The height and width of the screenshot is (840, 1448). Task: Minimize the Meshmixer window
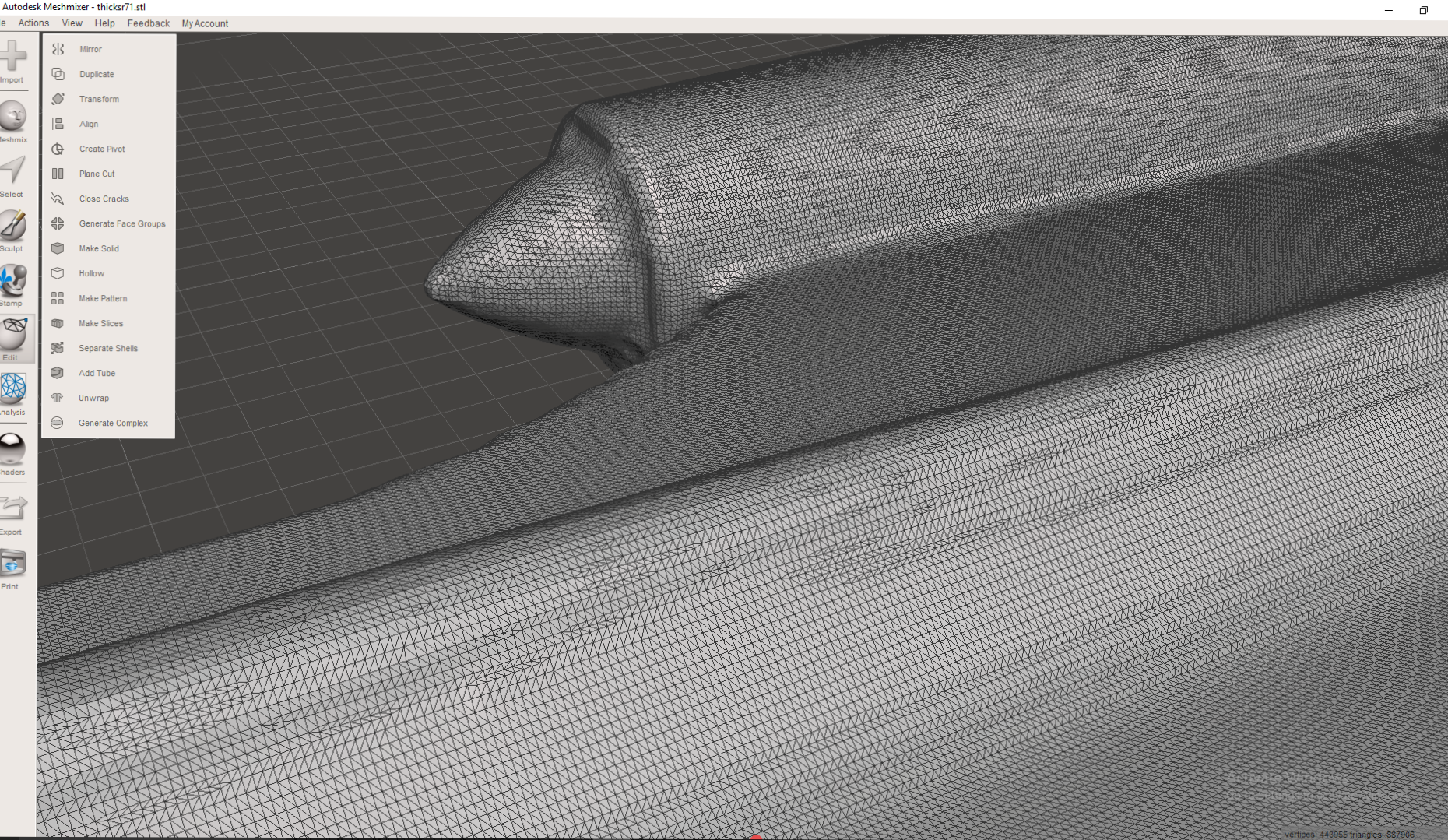(1388, 10)
